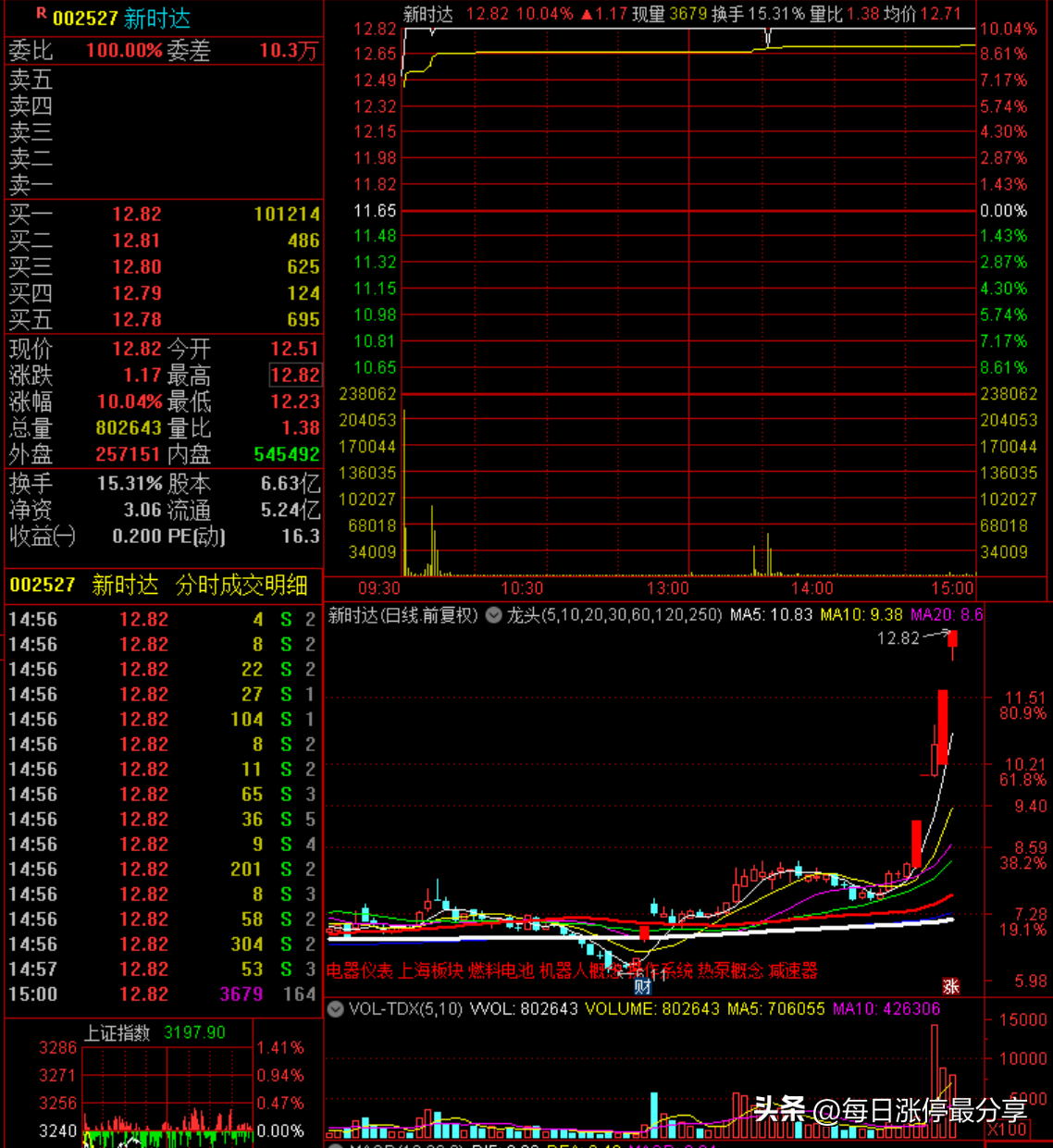
Task: Click the 13:00 time axis label
Action: click(667, 588)
